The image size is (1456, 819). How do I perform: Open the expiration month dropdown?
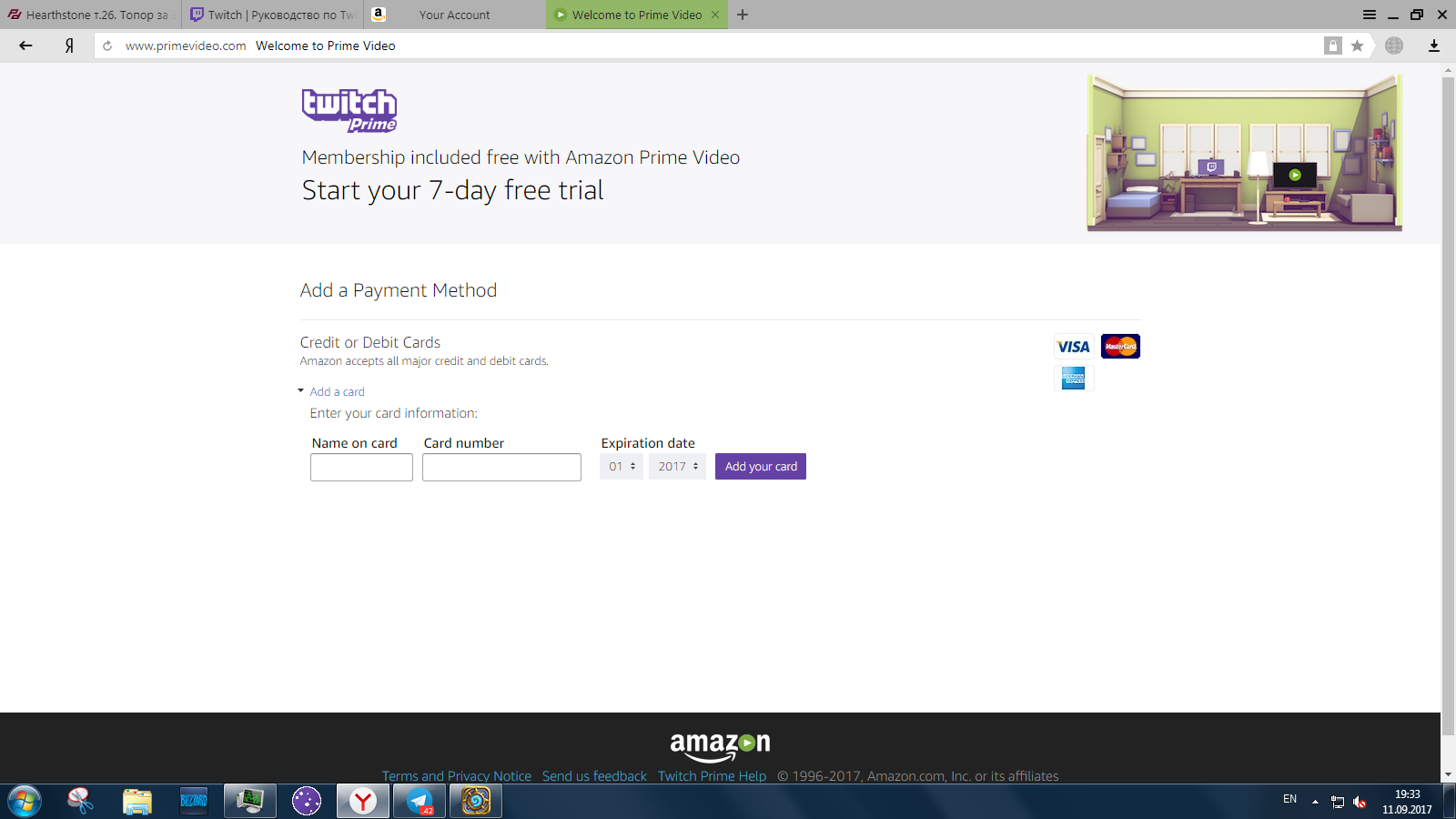coord(622,467)
